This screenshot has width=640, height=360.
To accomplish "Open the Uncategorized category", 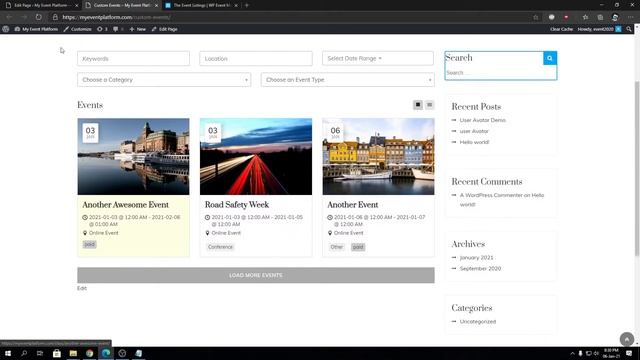I will pos(478,322).
